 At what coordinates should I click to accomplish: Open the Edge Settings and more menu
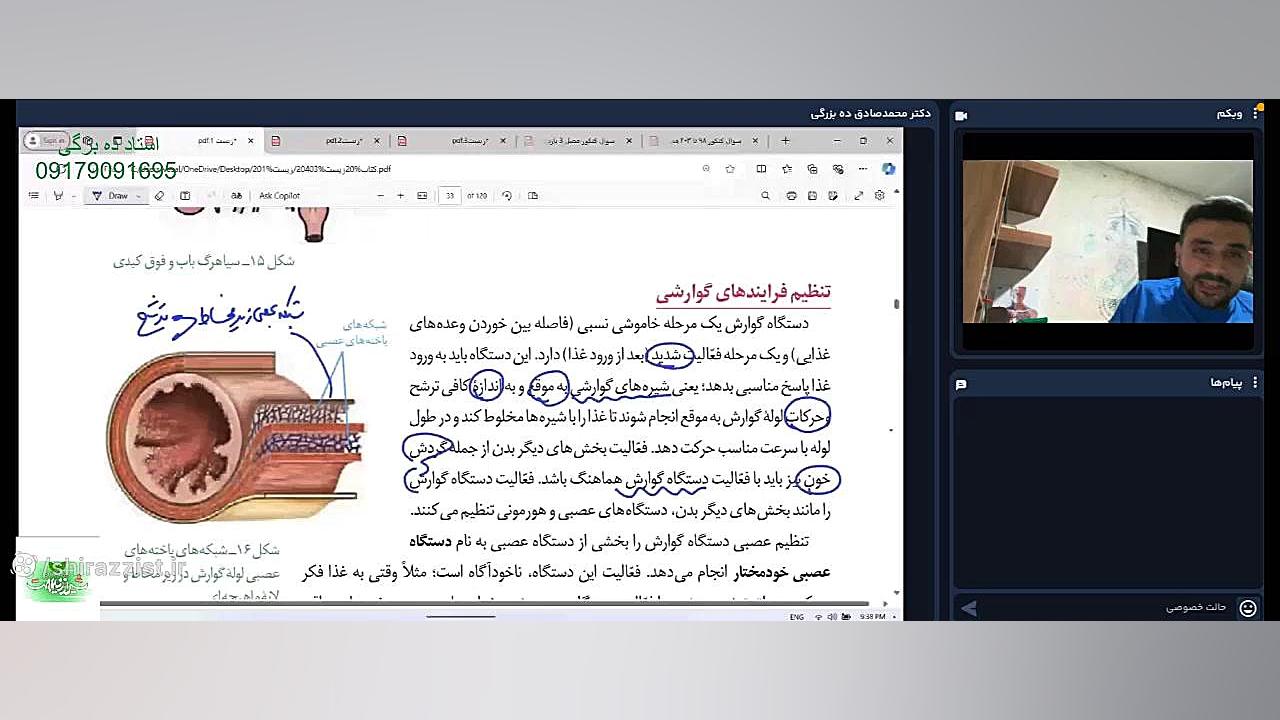(x=863, y=169)
